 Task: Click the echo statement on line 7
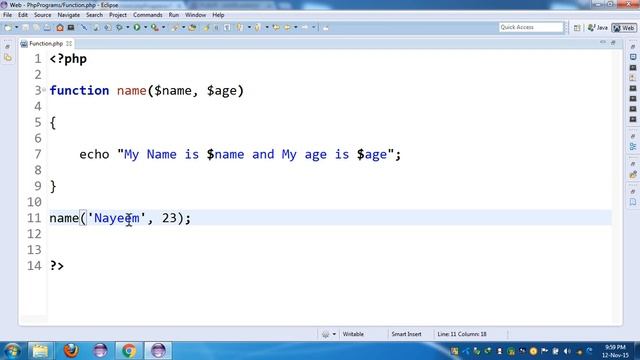click(240, 154)
